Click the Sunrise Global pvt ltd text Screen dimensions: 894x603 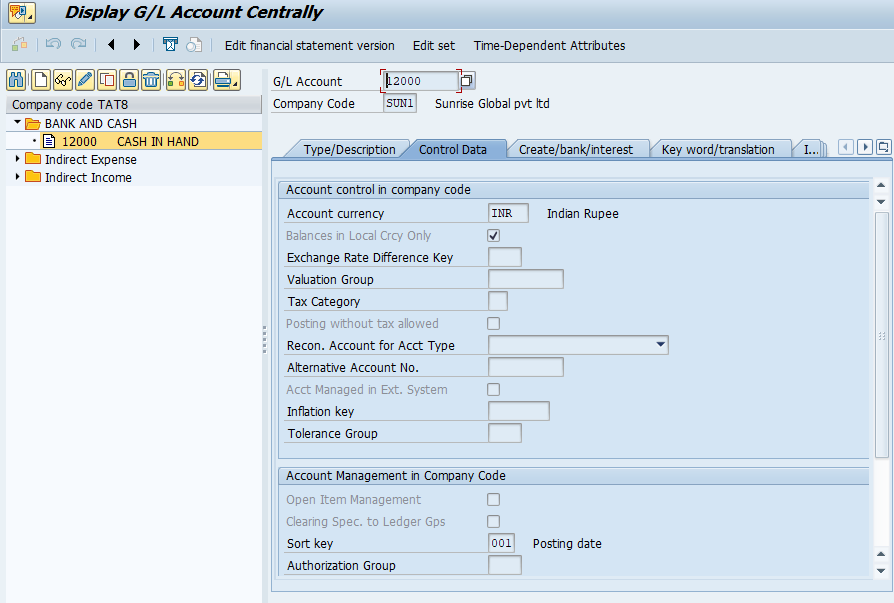492,104
